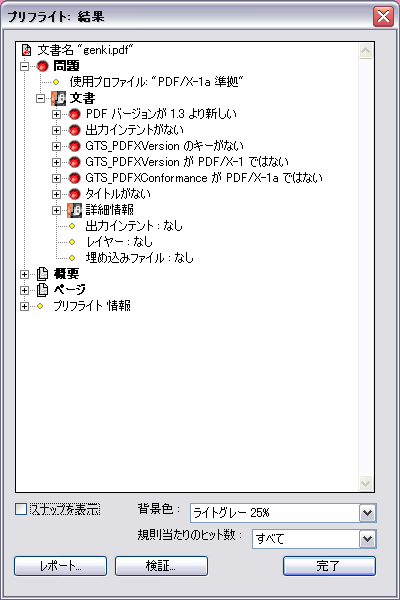Screen dimensions: 400x600
Task: Click the page icon next to ページ
Action: point(42,290)
